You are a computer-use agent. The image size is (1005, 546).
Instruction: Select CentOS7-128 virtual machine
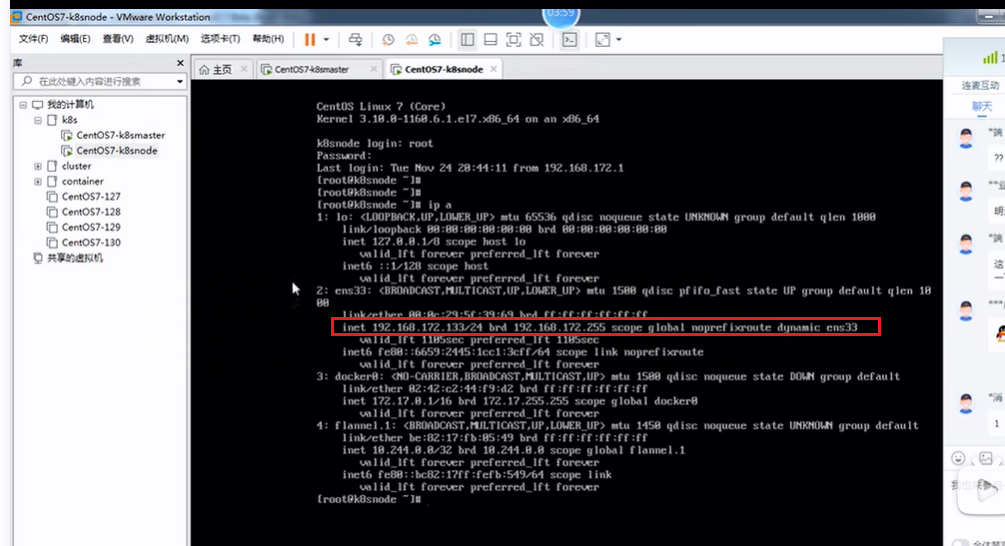[x=91, y=212]
